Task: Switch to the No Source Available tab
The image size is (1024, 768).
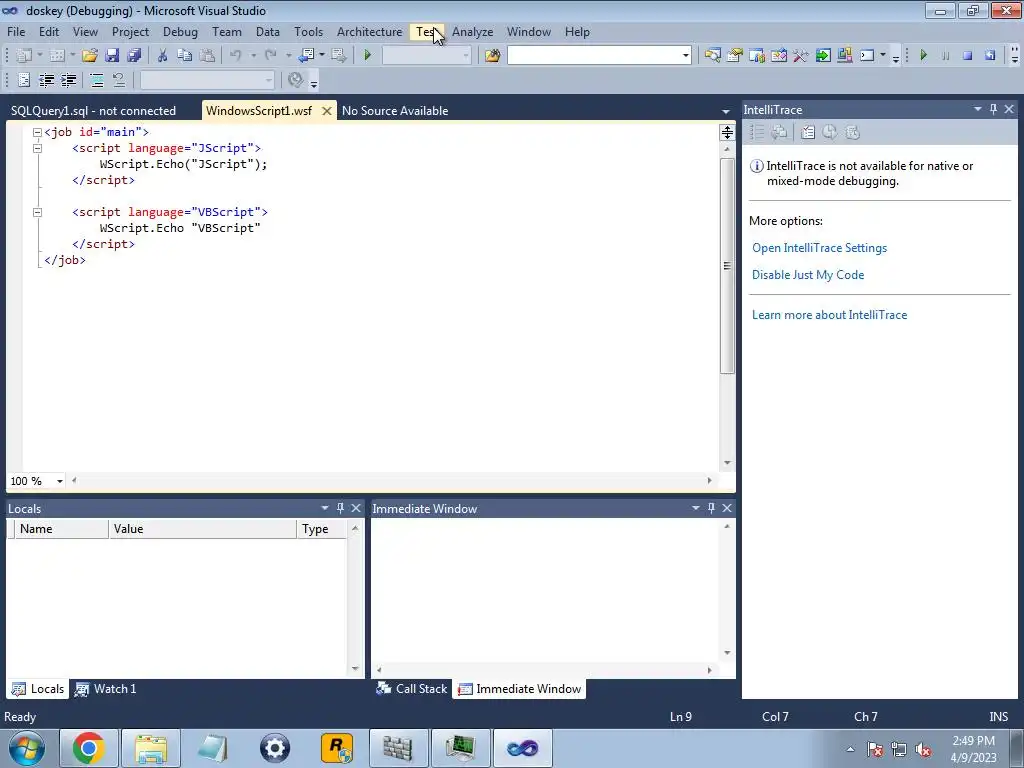Action: 395,110
